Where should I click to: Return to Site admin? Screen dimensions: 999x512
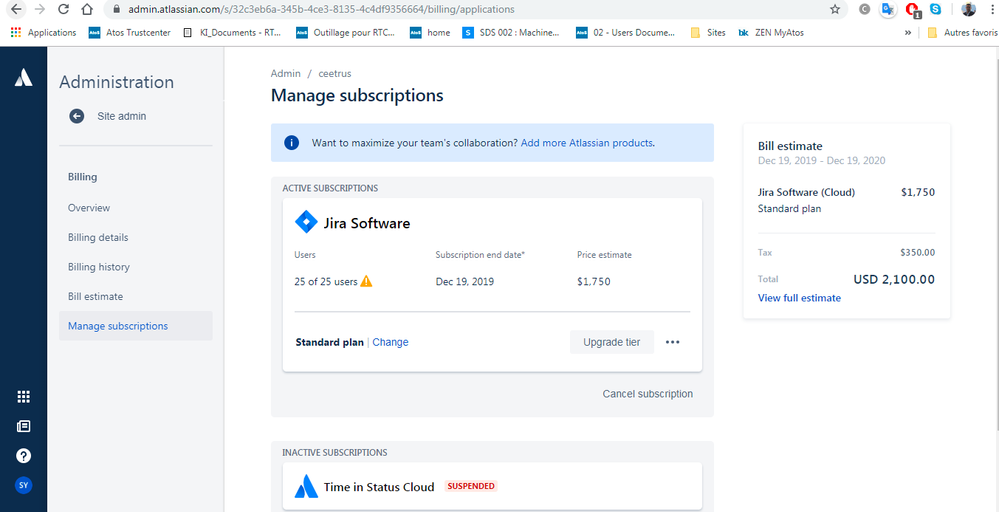point(121,116)
